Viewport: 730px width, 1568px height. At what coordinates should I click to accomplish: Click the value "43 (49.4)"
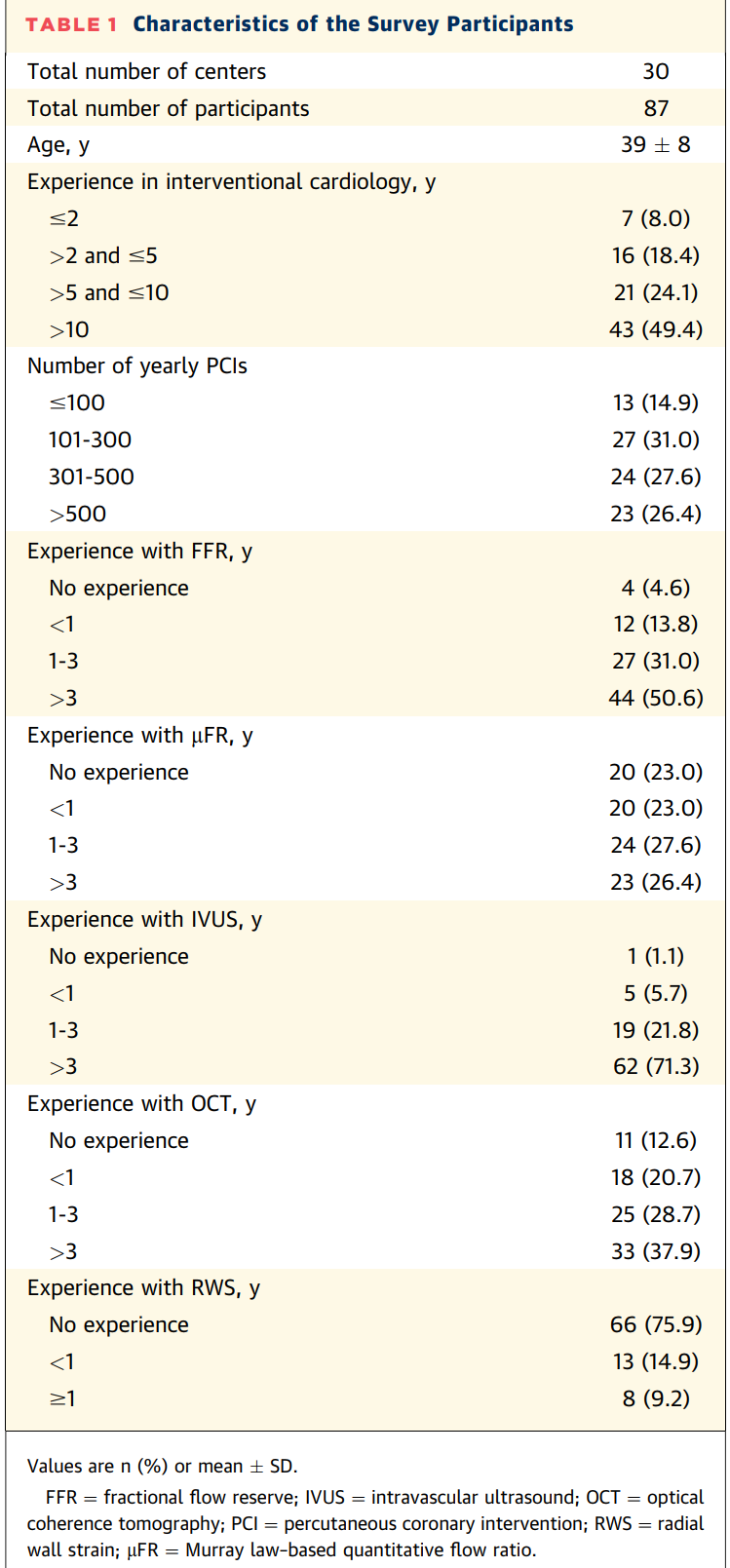[655, 329]
